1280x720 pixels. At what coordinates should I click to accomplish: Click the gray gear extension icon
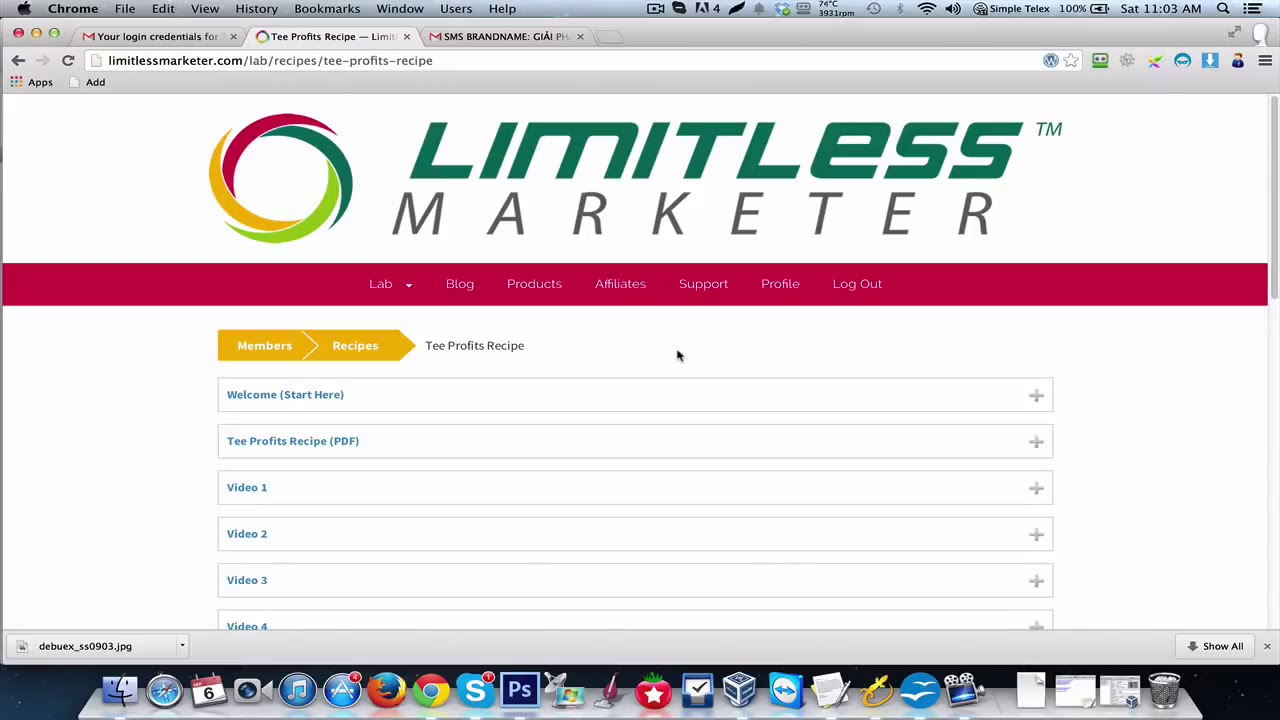pos(1127,61)
